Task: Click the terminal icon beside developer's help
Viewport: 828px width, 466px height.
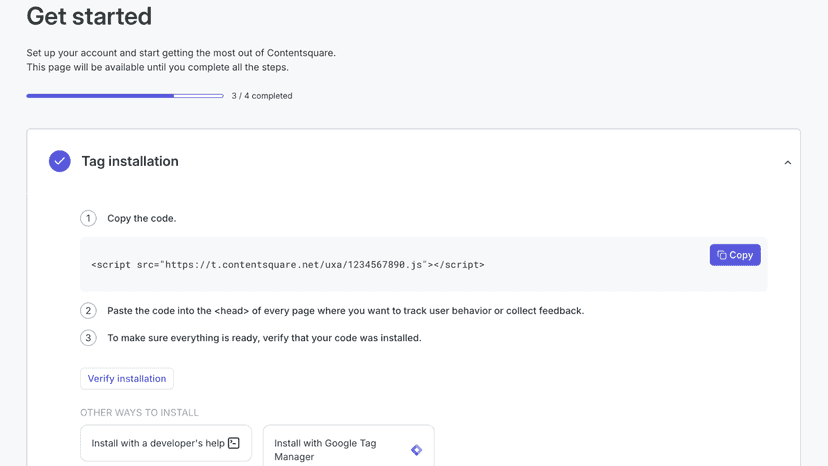Action: click(233, 443)
